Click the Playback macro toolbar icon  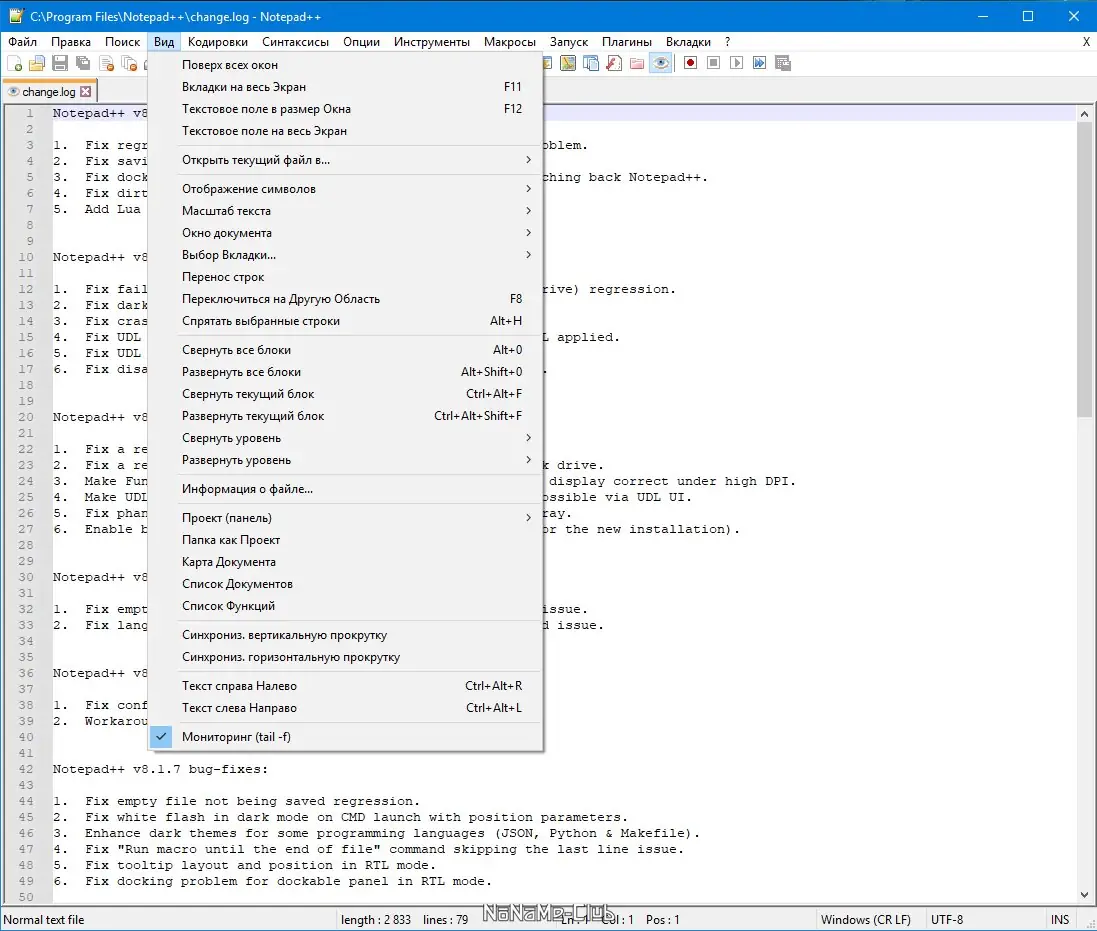tap(737, 63)
